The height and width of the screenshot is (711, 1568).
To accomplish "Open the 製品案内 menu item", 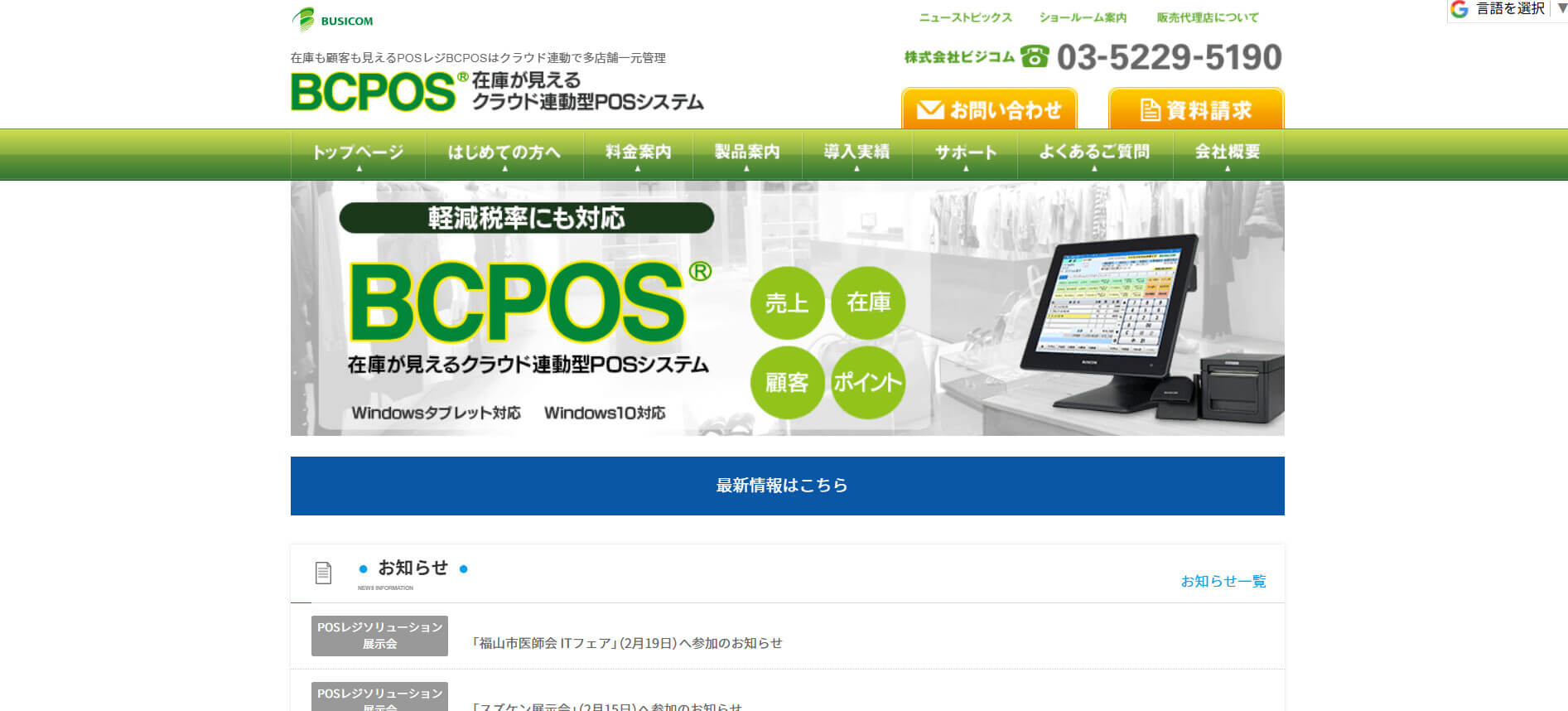I will click(x=747, y=154).
